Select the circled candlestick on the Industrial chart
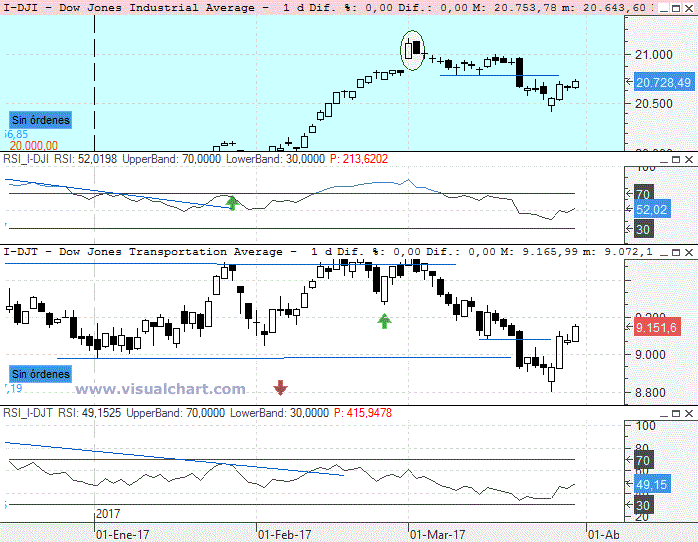Viewport: 698px width, 542px height. [413, 50]
